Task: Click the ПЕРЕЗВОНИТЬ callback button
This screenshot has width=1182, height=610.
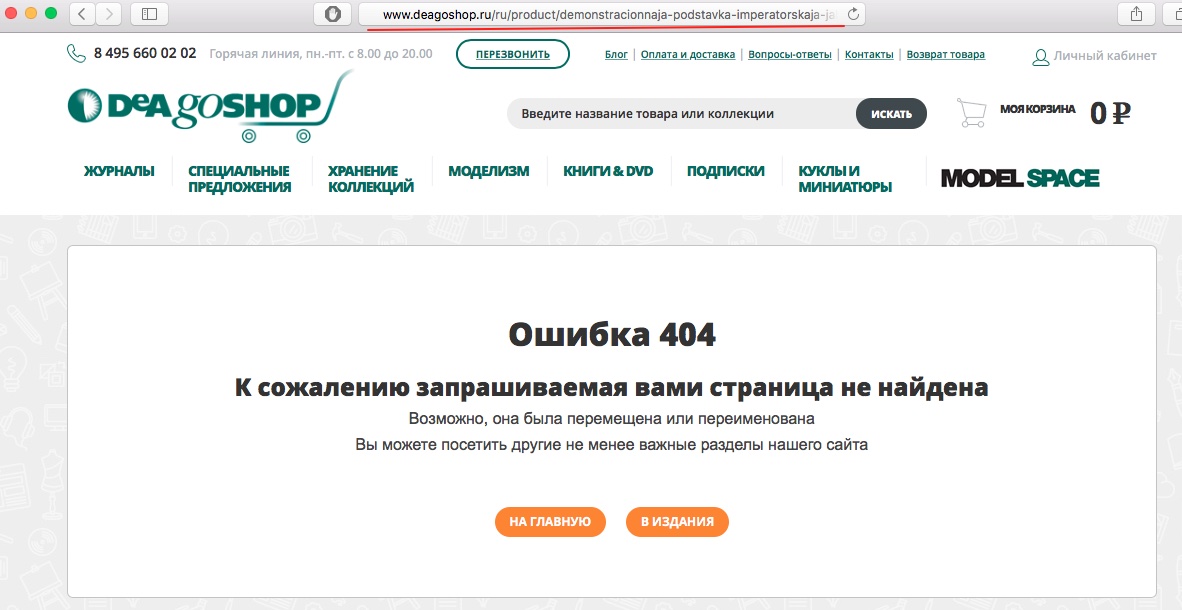Action: click(512, 55)
